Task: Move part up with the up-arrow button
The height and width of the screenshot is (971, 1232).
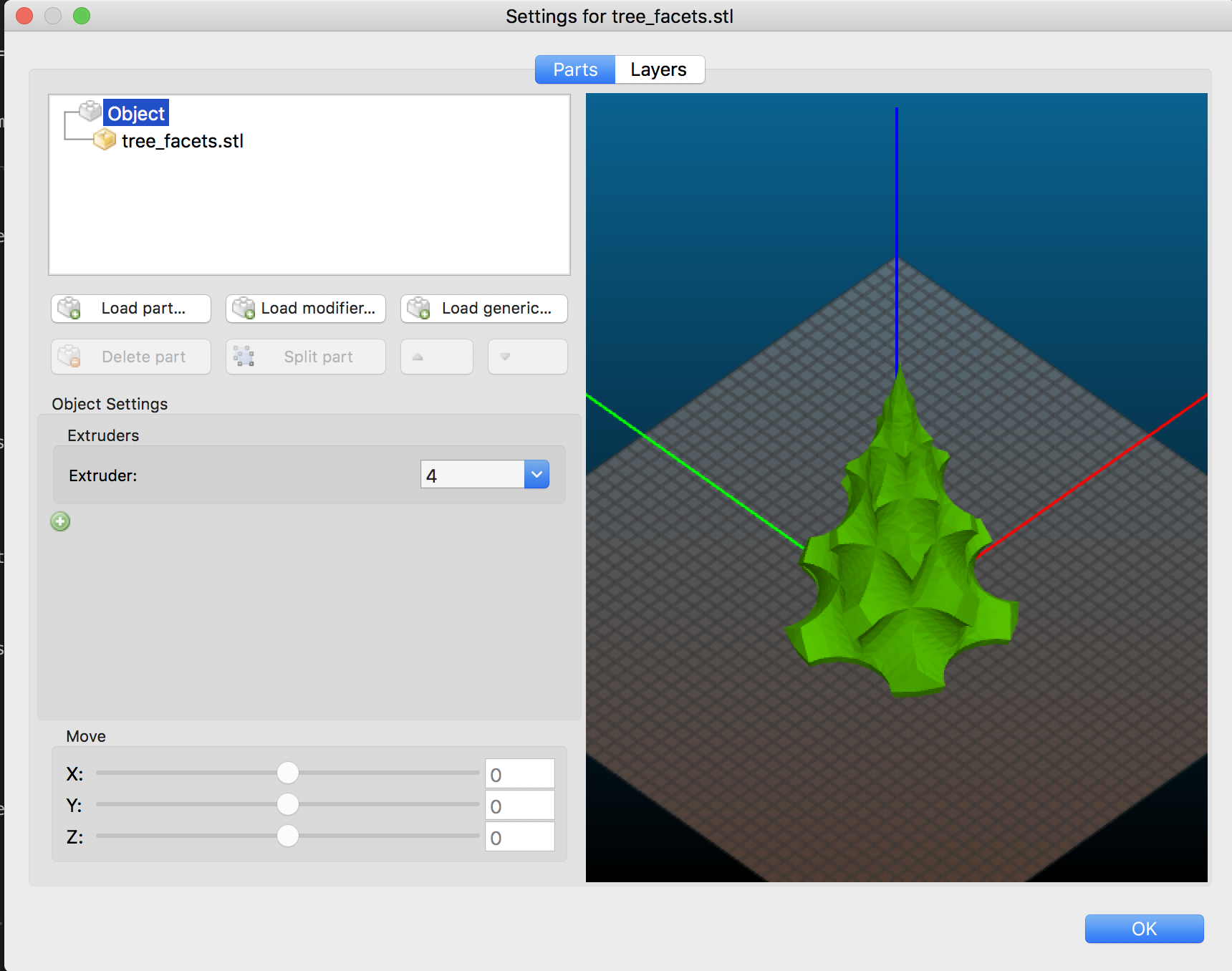Action: point(437,357)
